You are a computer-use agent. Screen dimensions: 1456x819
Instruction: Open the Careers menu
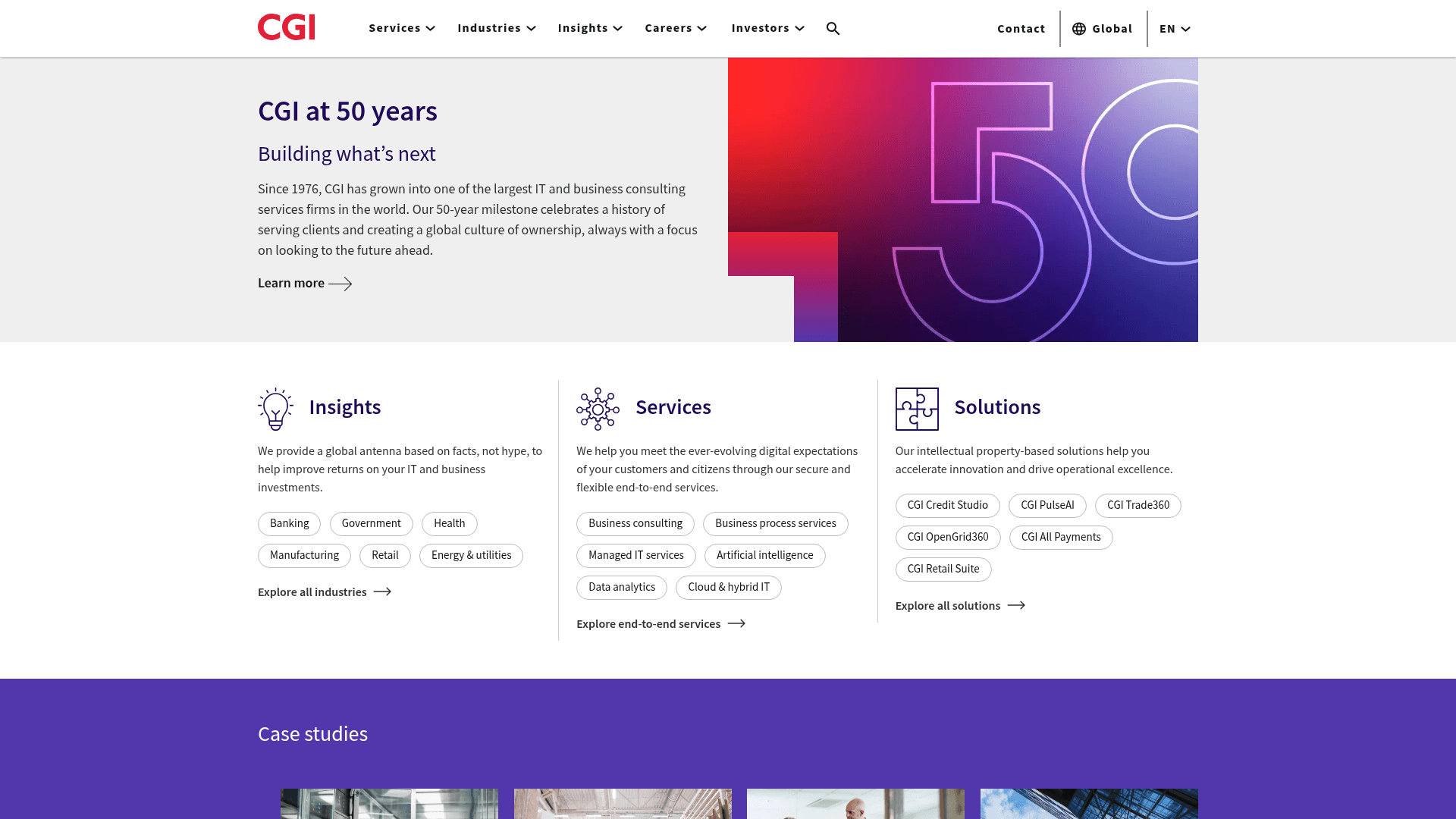[675, 28]
